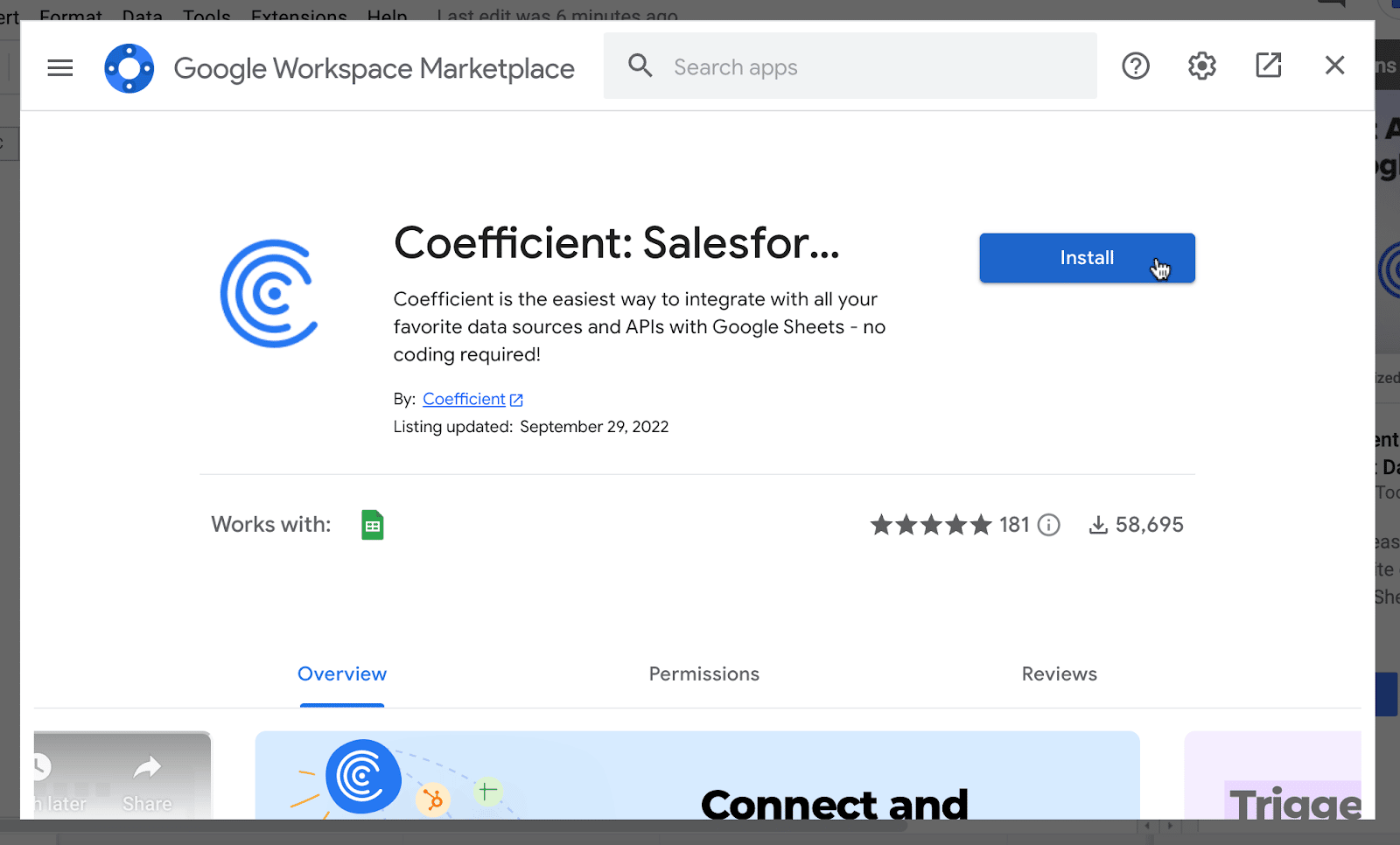Viewport: 1400px width, 845px height.
Task: Open the Data menu in Sheets behind
Action: coord(142,14)
